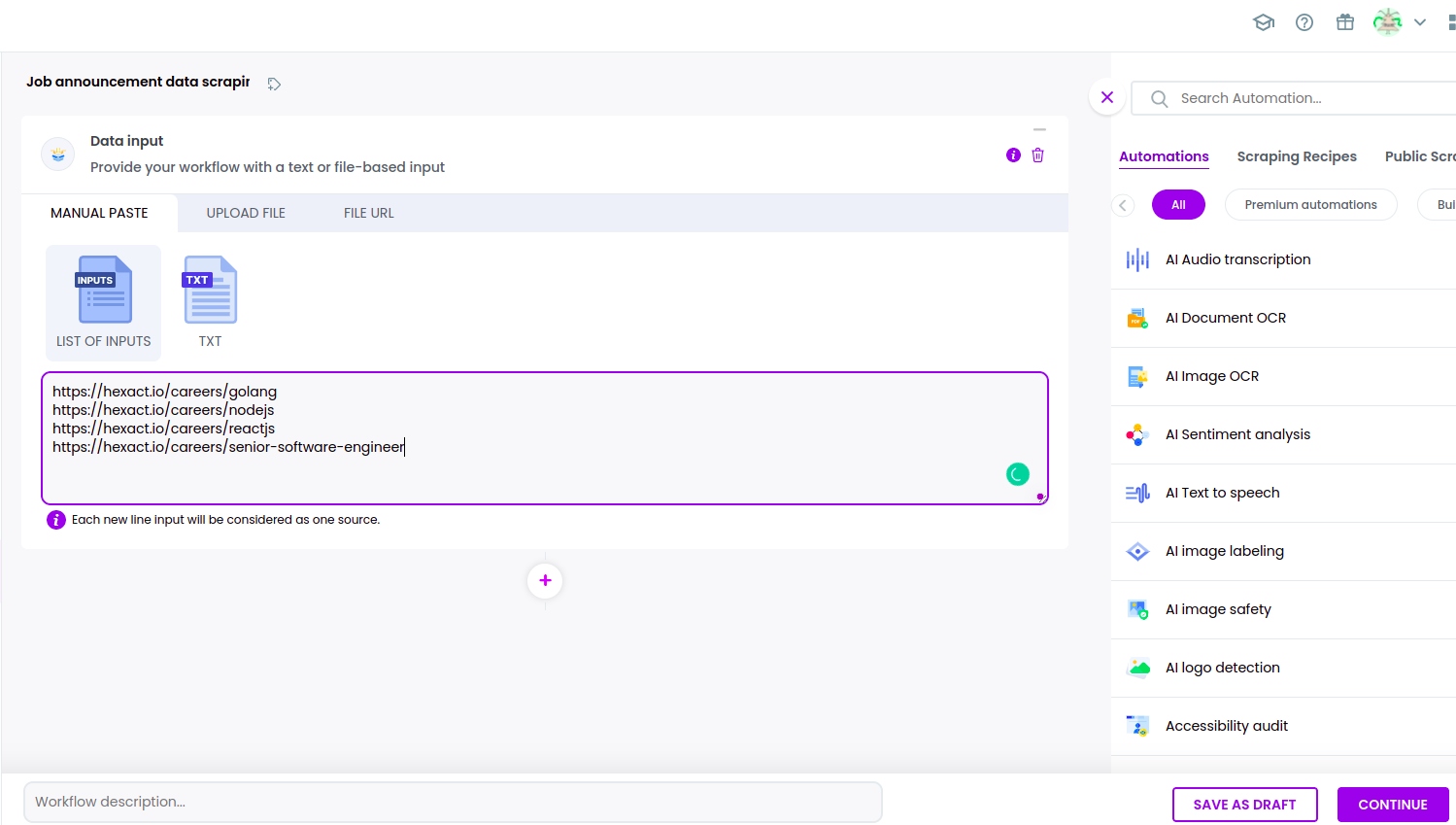Image resolution: width=1456 pixels, height=825 pixels.
Task: Open the graduation cap tutorials icon
Action: [1263, 22]
